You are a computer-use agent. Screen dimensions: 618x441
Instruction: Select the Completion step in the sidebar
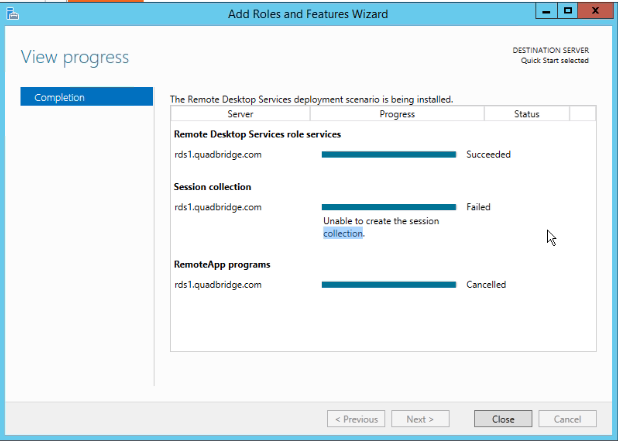click(87, 97)
